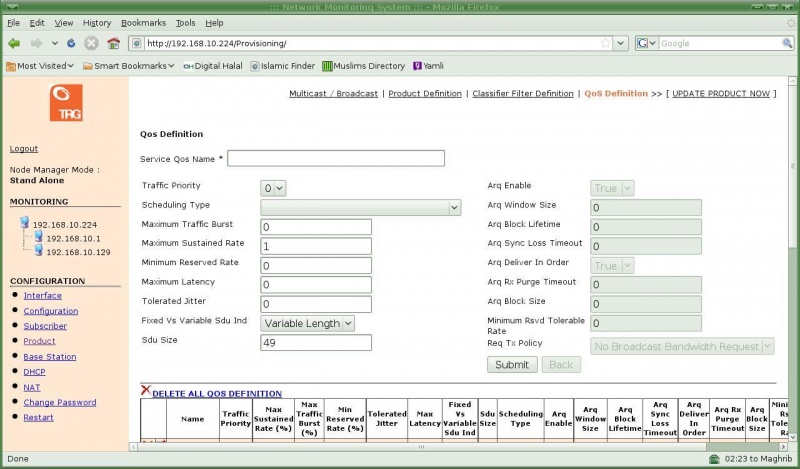Click UPDATE PRODUCT NOW link
800x469 pixels.
pyautogui.click(x=720, y=93)
